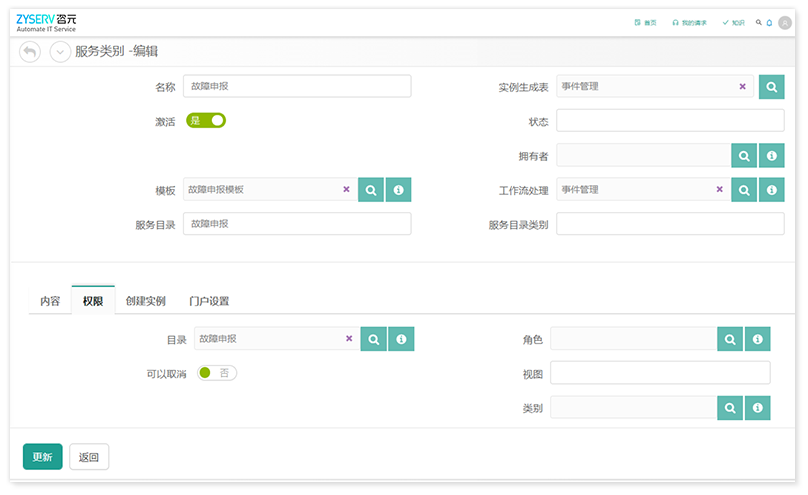This screenshot has height=495, width=808.
Task: View 拥有者 owner info icon
Action: click(x=771, y=156)
